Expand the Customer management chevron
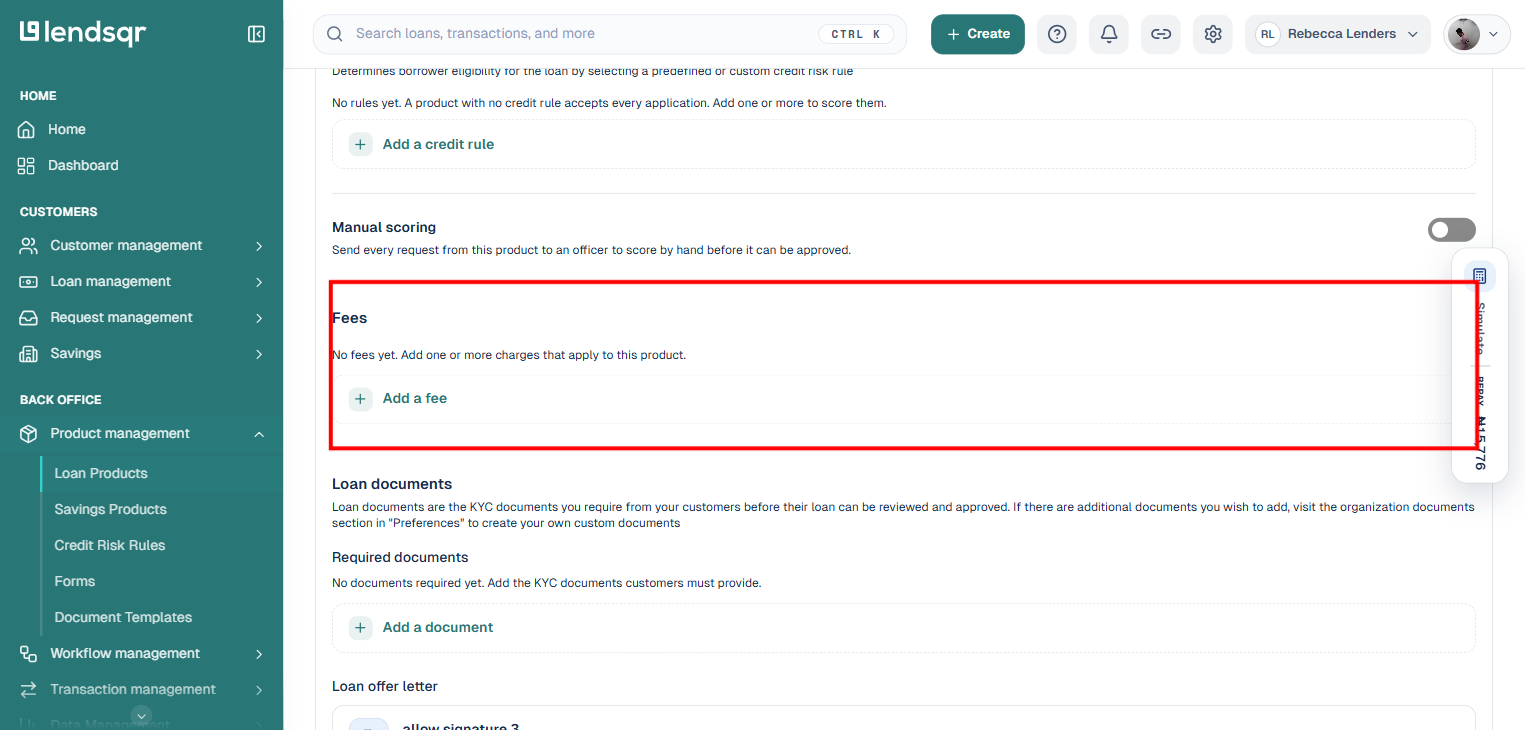Image resolution: width=1535 pixels, height=730 pixels. (x=259, y=246)
